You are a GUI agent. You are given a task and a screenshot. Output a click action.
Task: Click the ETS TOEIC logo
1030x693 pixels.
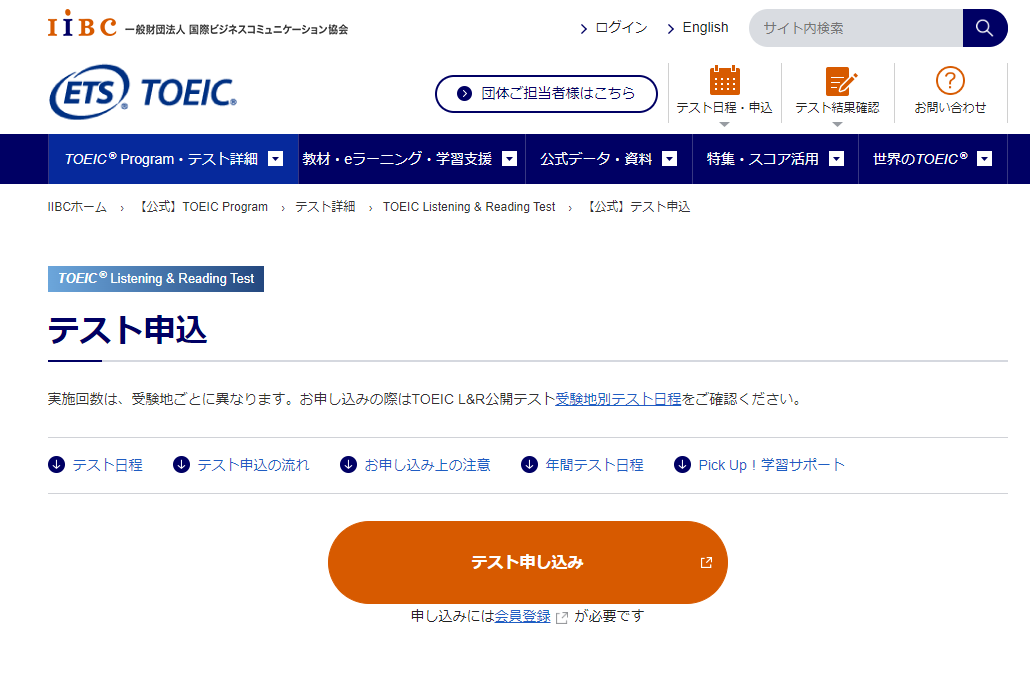(143, 92)
